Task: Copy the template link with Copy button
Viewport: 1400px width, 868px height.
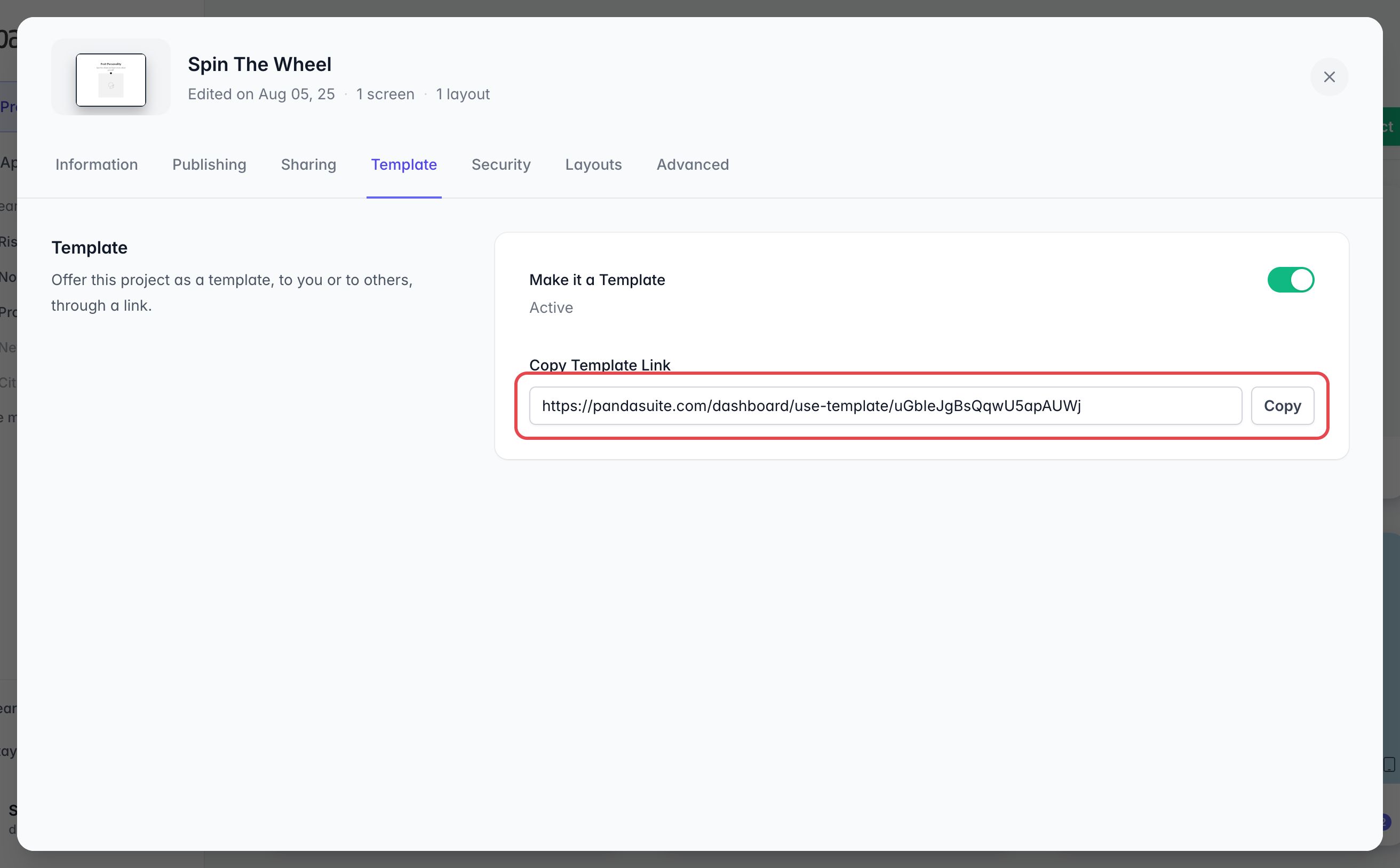Action: [1283, 406]
